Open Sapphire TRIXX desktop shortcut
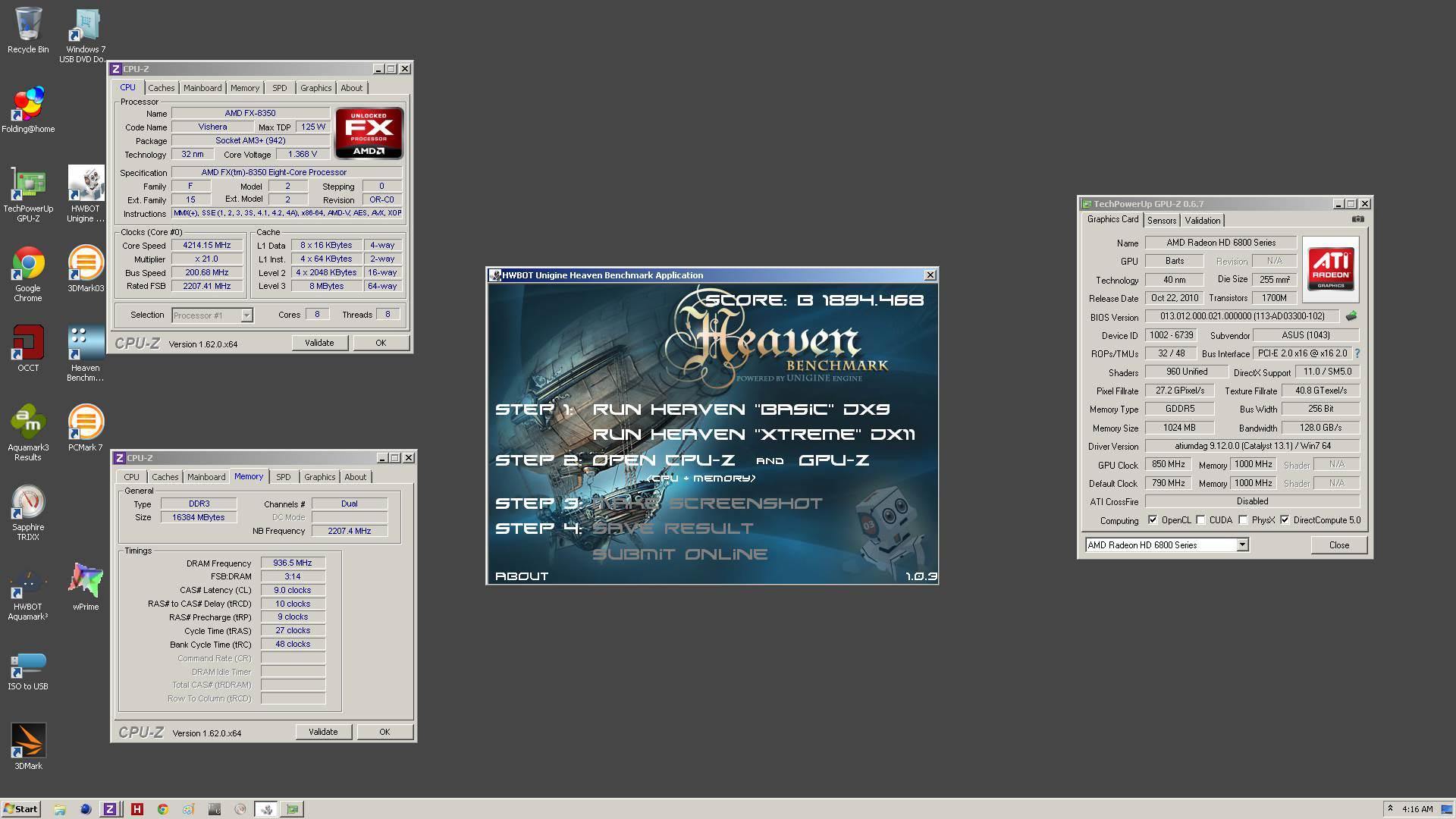This screenshot has width=1456, height=819. coord(28,513)
